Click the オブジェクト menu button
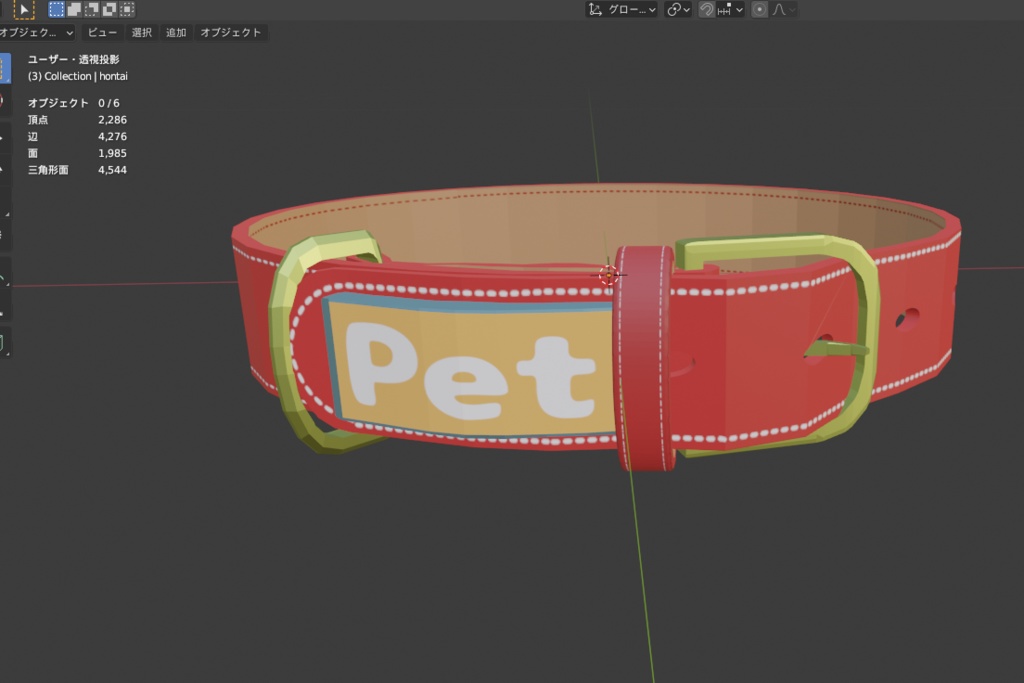The height and width of the screenshot is (683, 1024). pyautogui.click(x=232, y=32)
